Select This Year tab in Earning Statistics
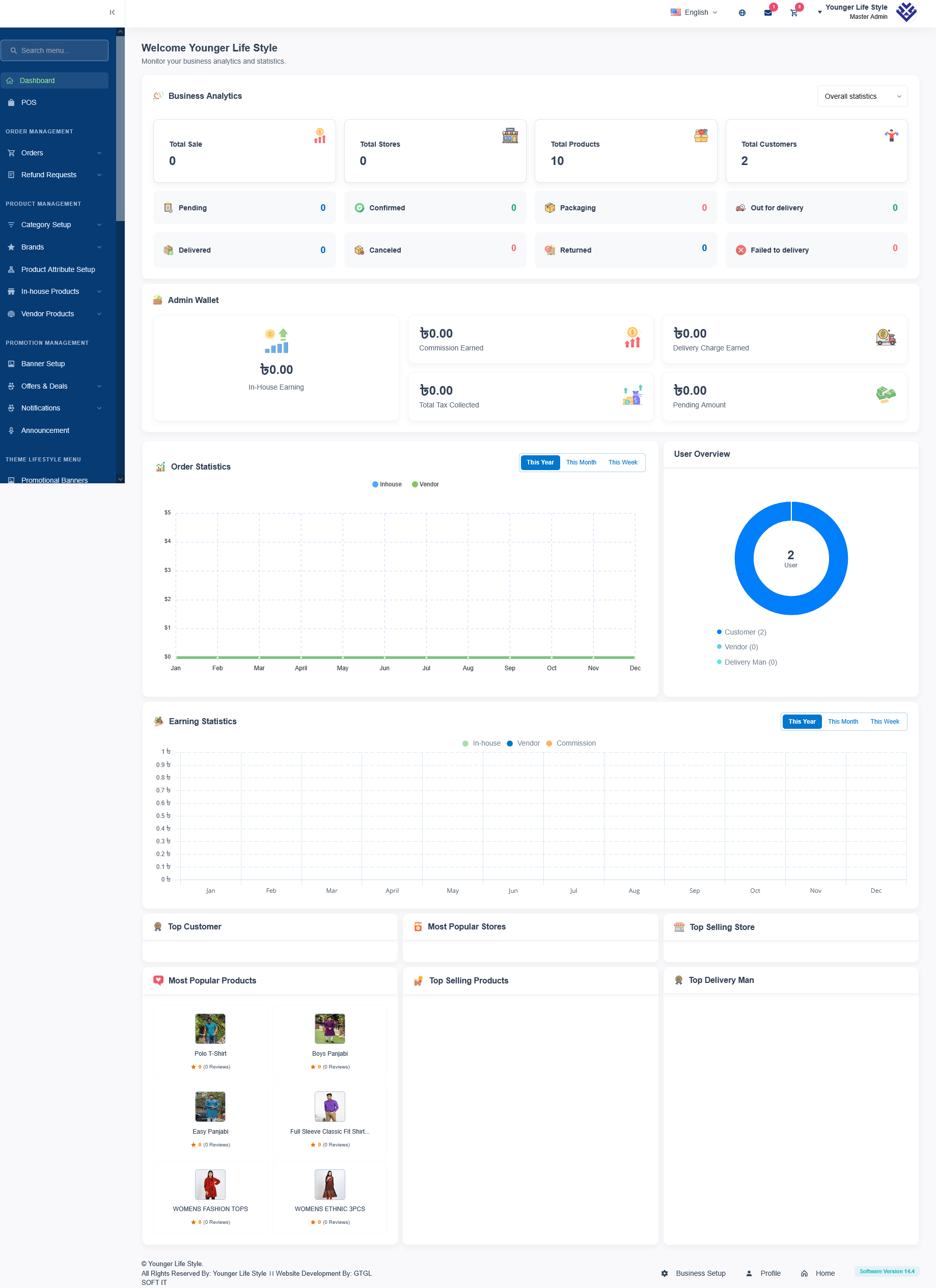This screenshot has height=1288, width=936. coord(802,722)
